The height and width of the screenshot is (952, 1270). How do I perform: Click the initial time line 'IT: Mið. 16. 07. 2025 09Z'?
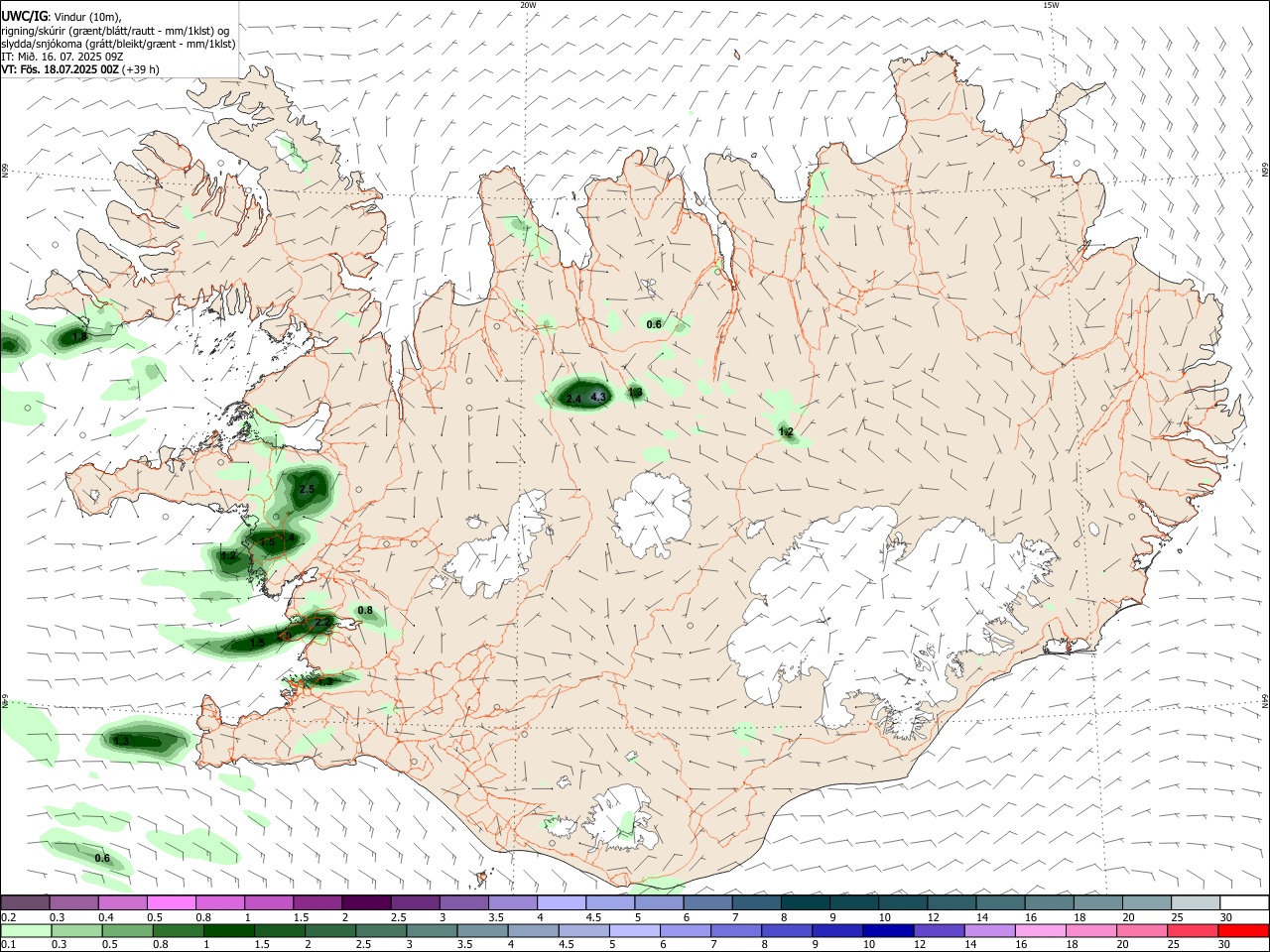[61, 57]
